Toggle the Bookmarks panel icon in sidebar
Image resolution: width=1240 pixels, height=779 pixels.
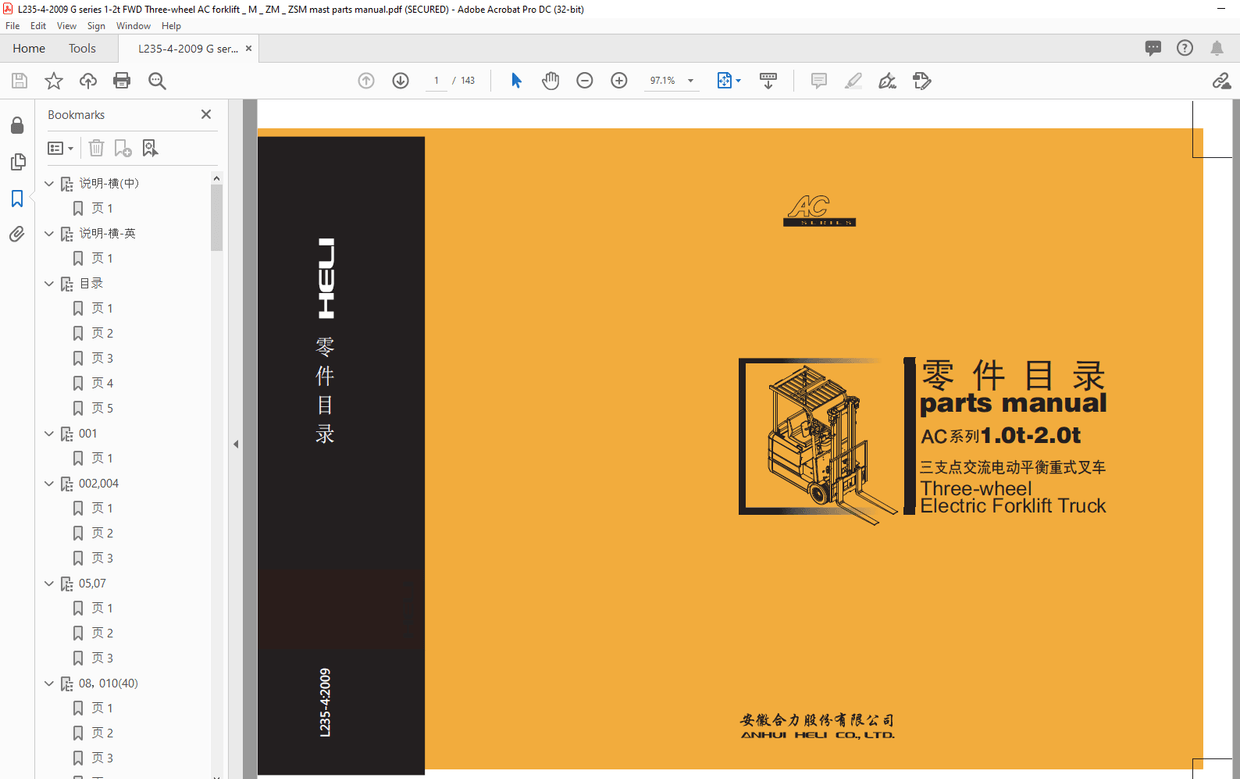[17, 199]
